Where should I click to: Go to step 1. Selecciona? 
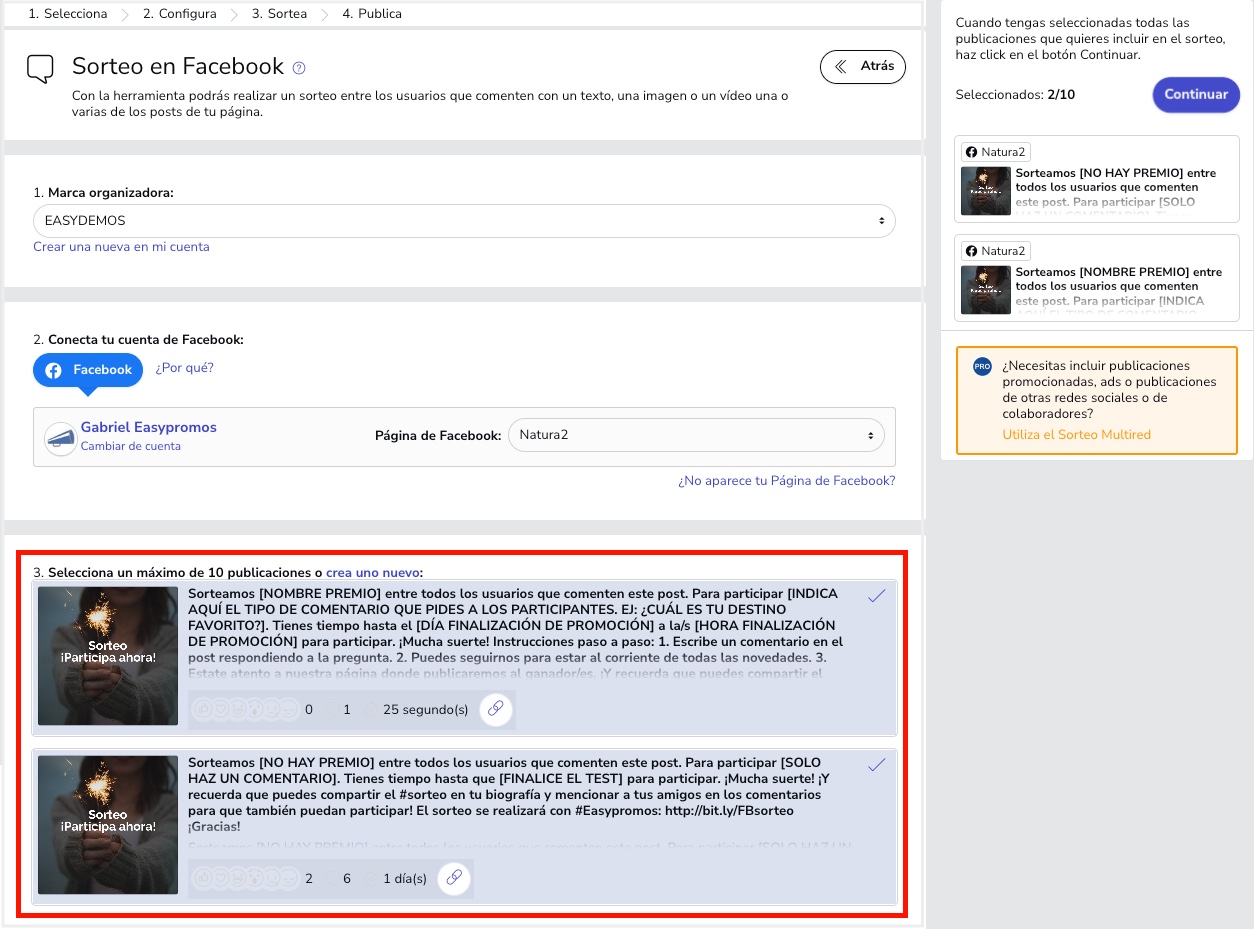(68, 14)
